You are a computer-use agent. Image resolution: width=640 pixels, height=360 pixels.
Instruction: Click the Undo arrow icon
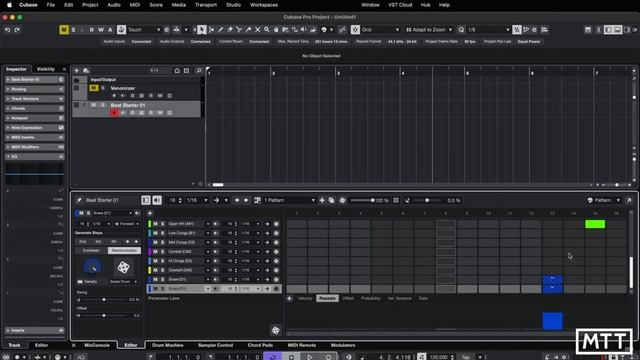click(x=7, y=30)
